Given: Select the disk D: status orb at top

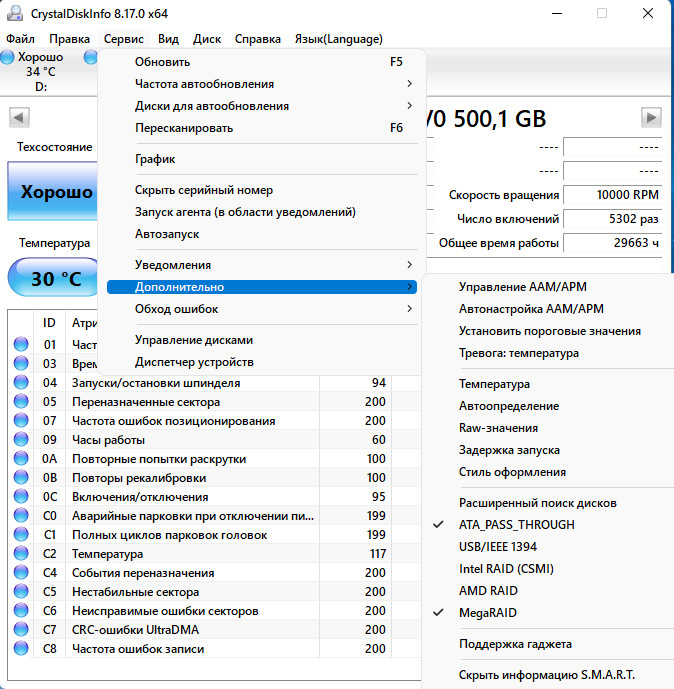Looking at the screenshot, I should point(9,57).
